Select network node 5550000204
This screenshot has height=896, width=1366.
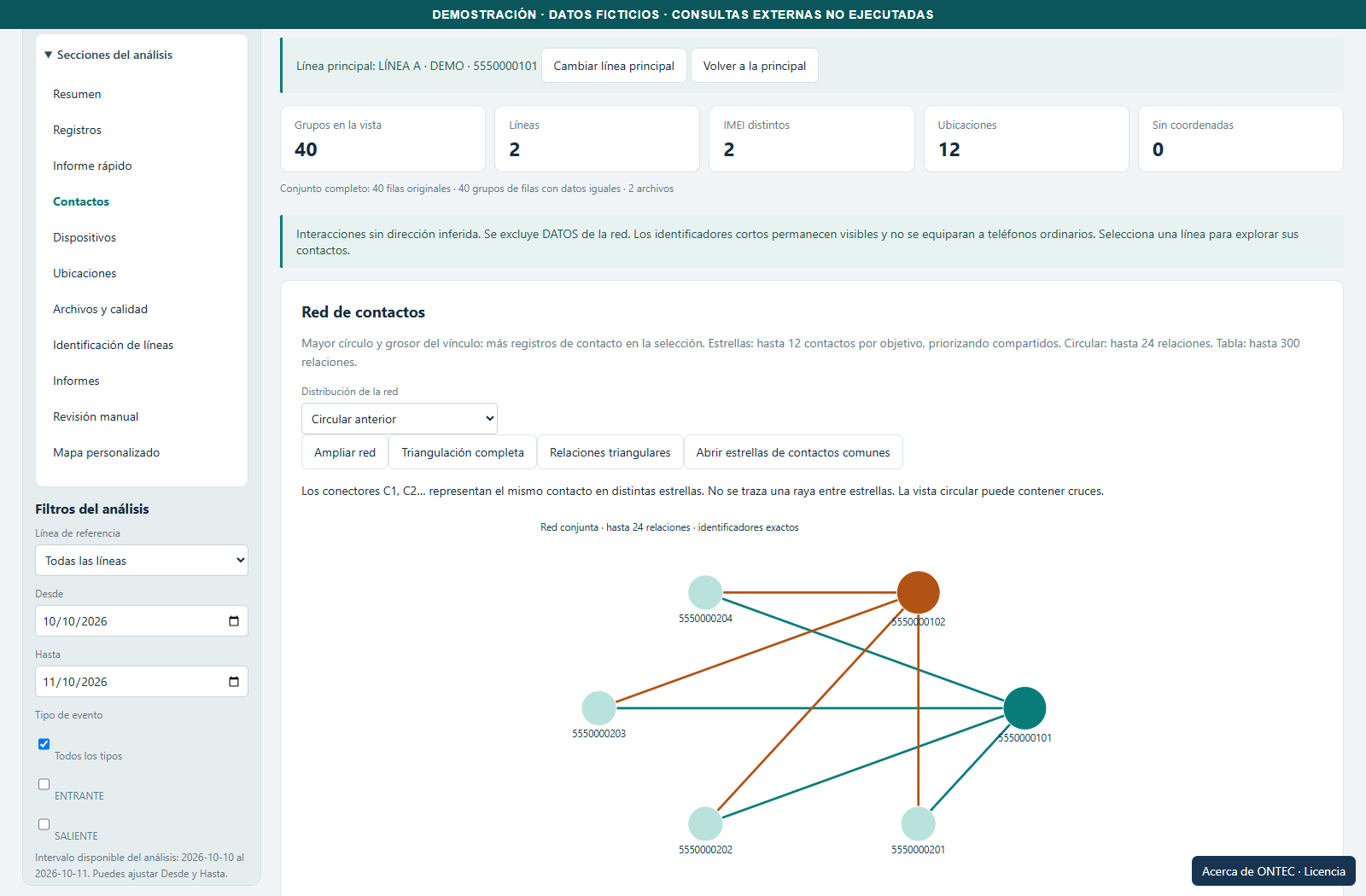[705, 592]
